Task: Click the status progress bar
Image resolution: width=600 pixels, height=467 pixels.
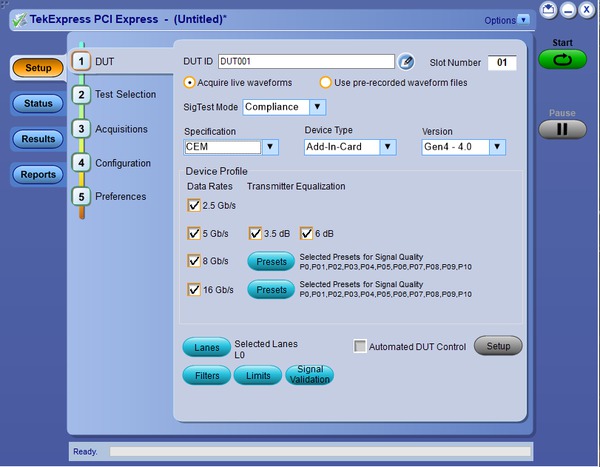Action: coord(320,452)
